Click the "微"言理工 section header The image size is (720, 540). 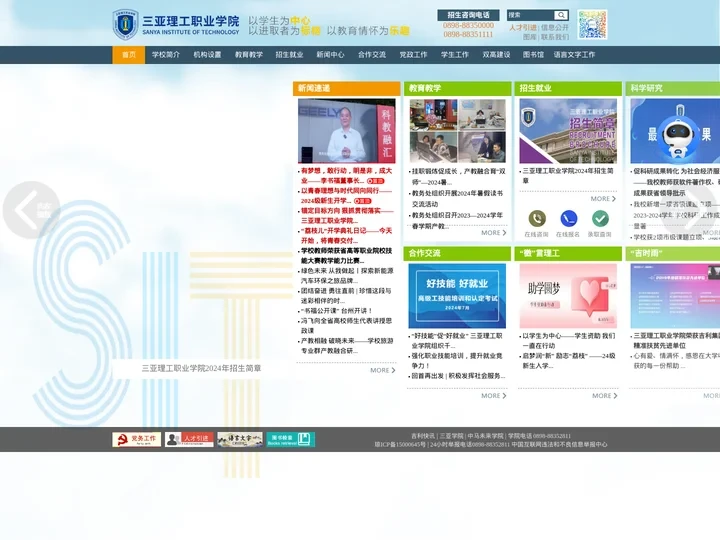[568, 253]
